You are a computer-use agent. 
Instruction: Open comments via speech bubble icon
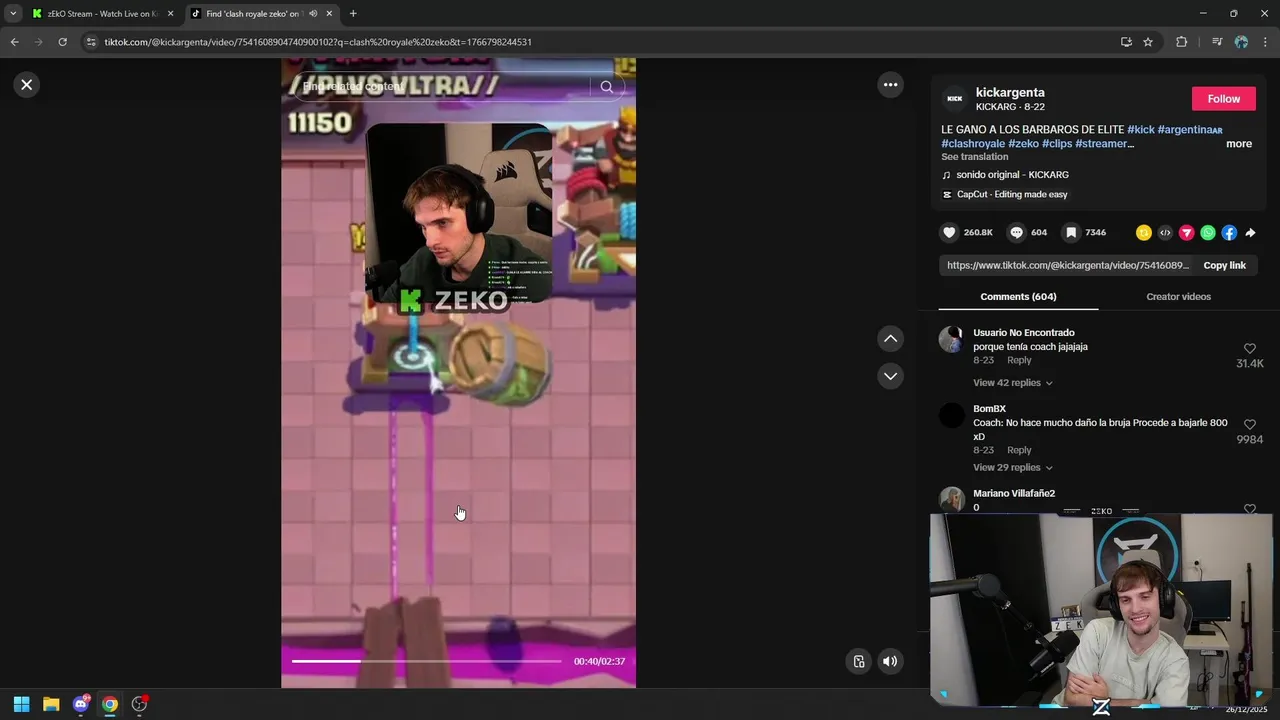tap(1016, 232)
